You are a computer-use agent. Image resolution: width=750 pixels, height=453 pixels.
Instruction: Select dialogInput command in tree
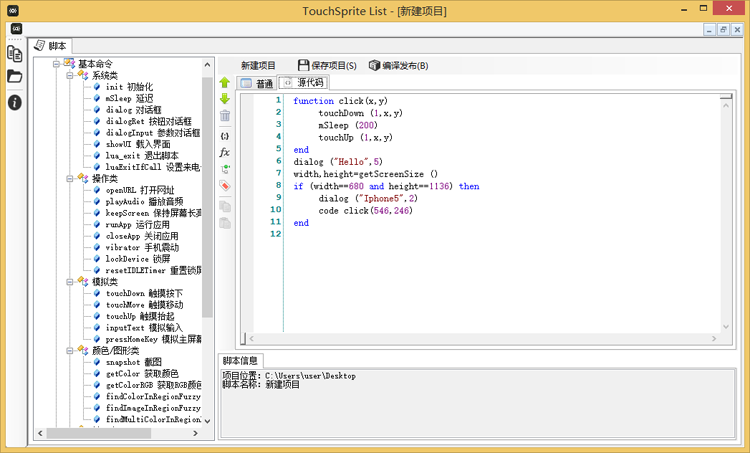(x=153, y=133)
